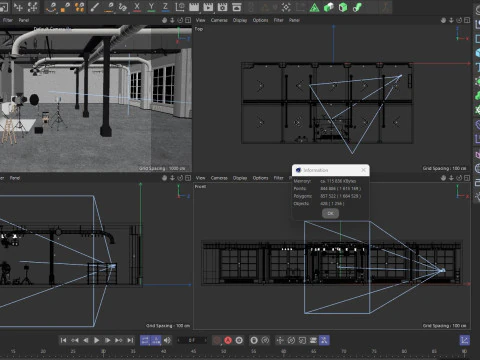Click the zoom arrow icon in Top viewport
This screenshot has width=480, height=360.
451,20
